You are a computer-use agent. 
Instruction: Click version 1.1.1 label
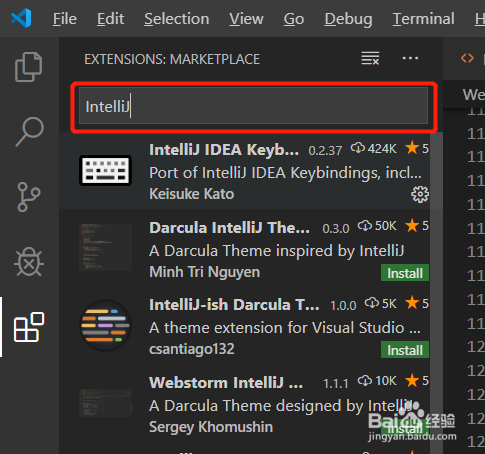(x=336, y=383)
